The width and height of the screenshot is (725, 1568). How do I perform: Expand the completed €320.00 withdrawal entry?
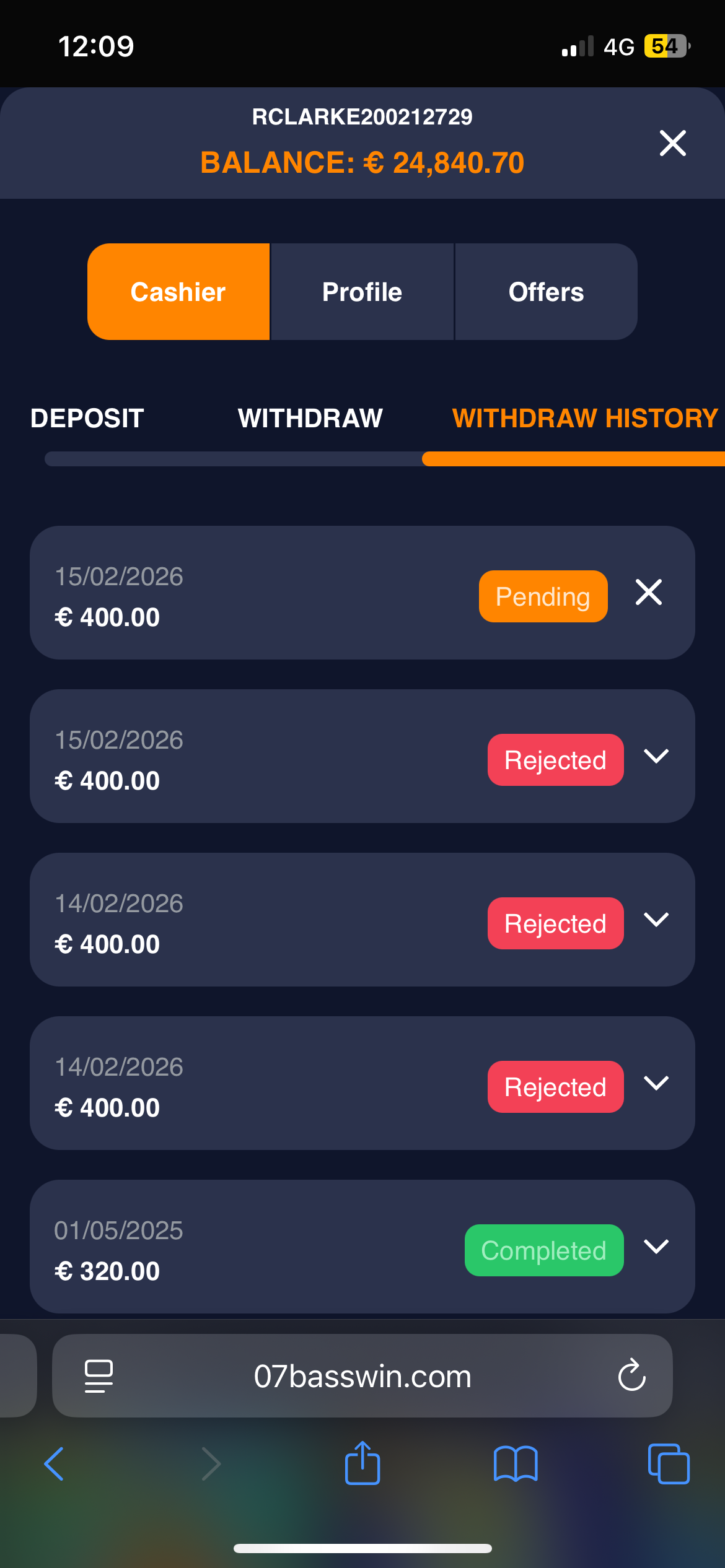tap(656, 1247)
